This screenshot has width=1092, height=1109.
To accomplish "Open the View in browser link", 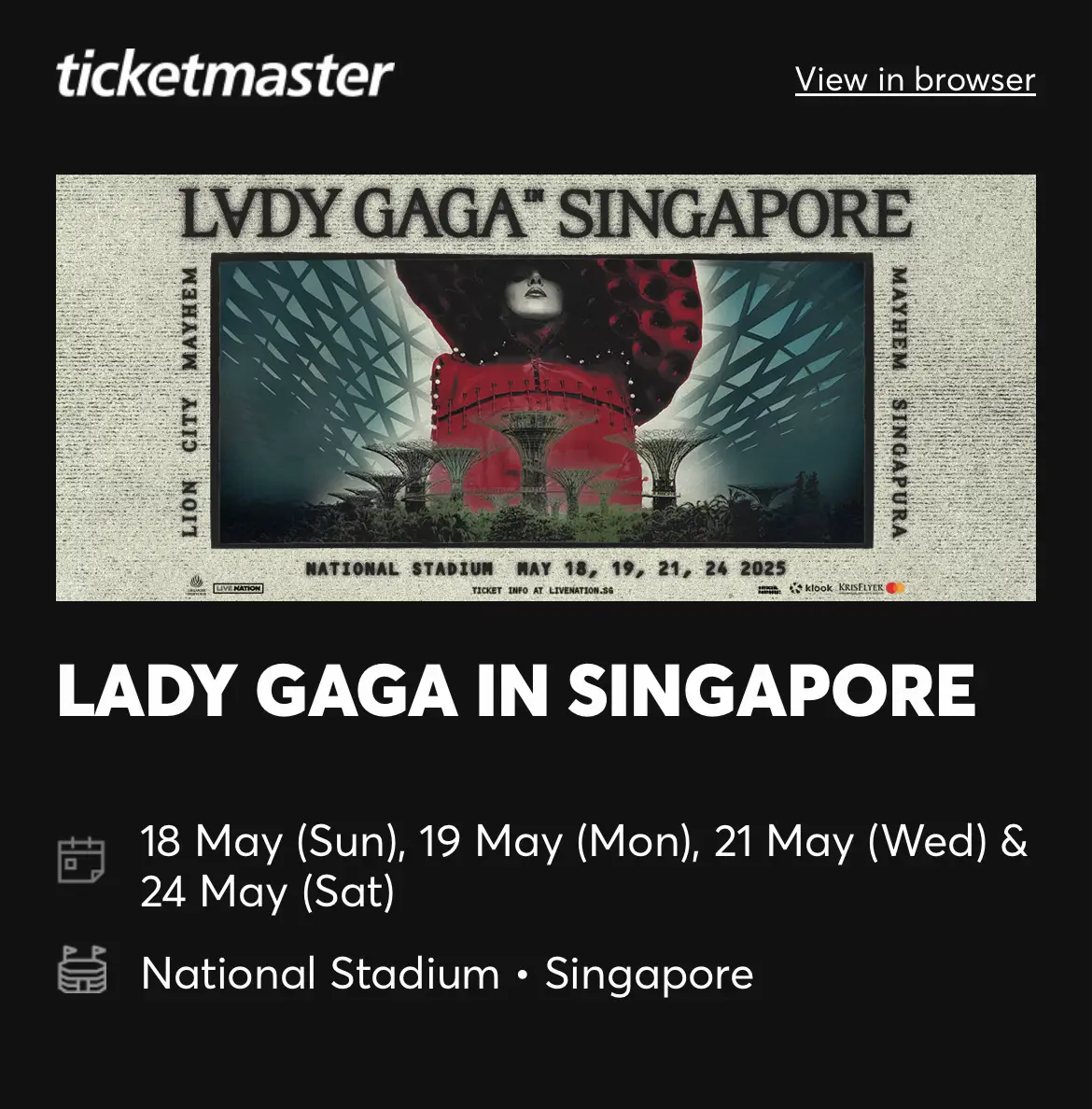I will click(x=916, y=79).
